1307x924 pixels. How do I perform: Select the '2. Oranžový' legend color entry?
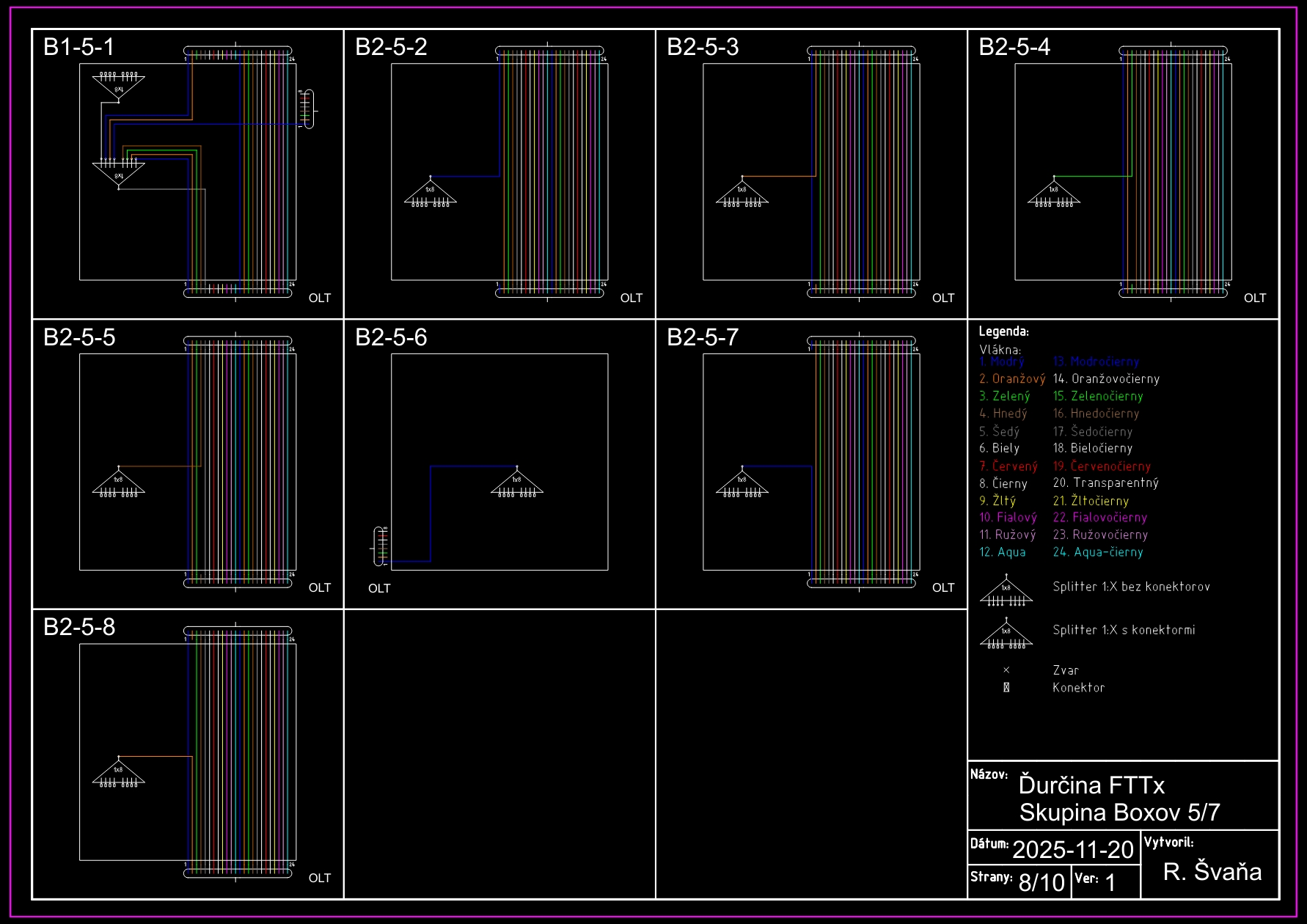[1011, 379]
